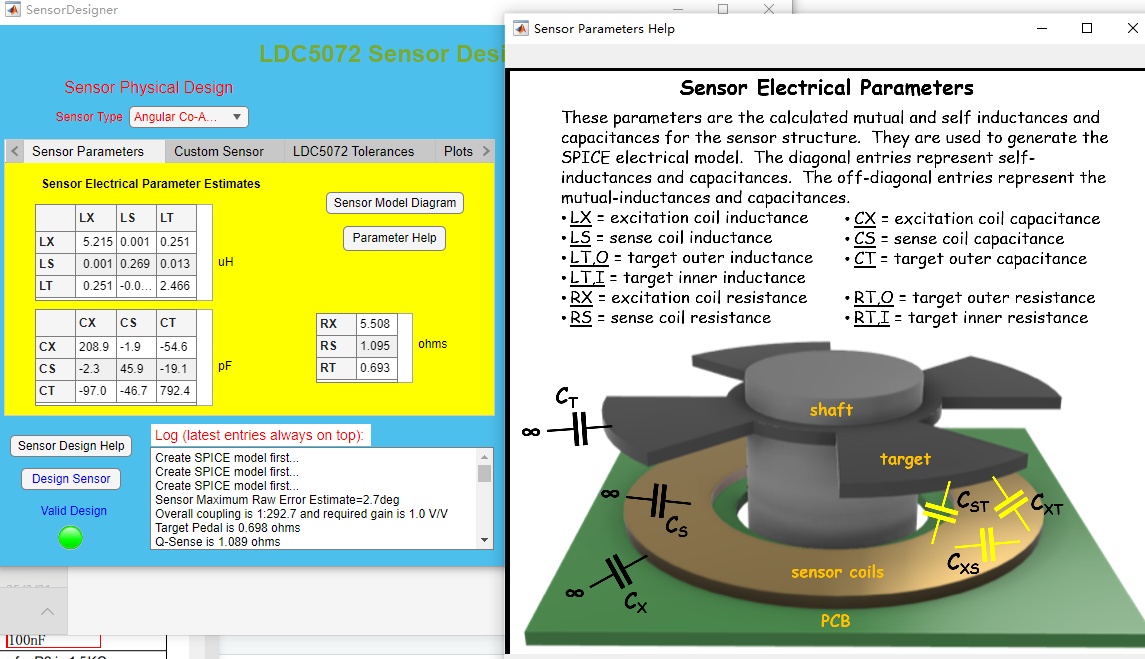Switch to the Custom Sensor tab
Viewport: 1145px width, 659px height.
pyautogui.click(x=219, y=151)
